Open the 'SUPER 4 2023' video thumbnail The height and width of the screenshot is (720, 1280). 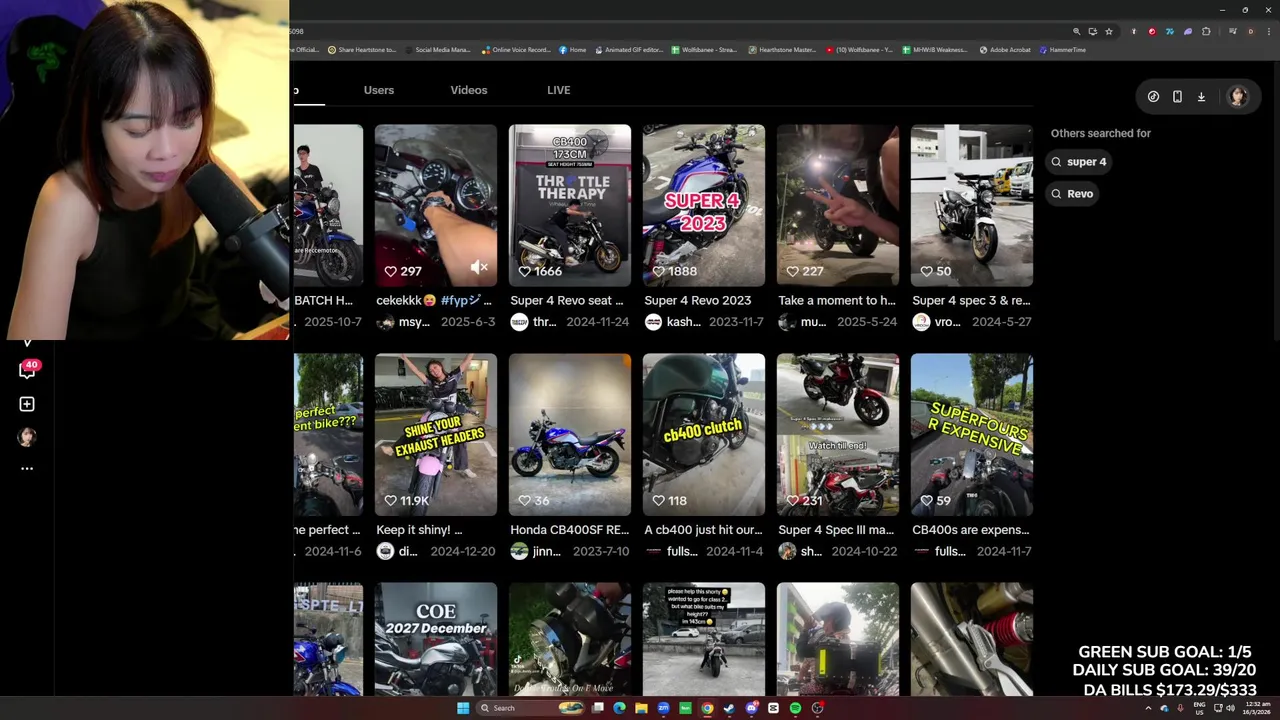(x=704, y=205)
